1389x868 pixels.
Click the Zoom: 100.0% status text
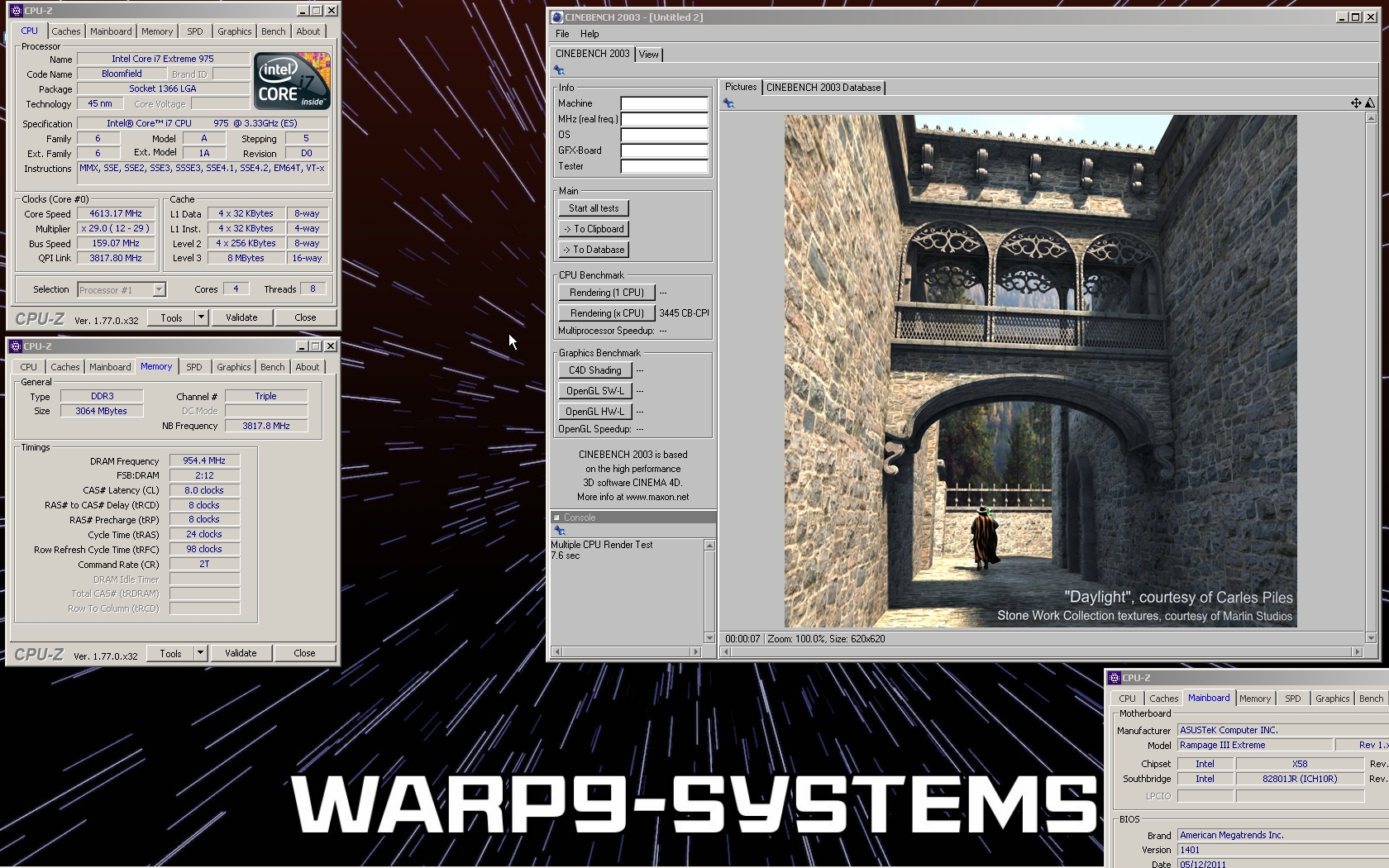(795, 639)
